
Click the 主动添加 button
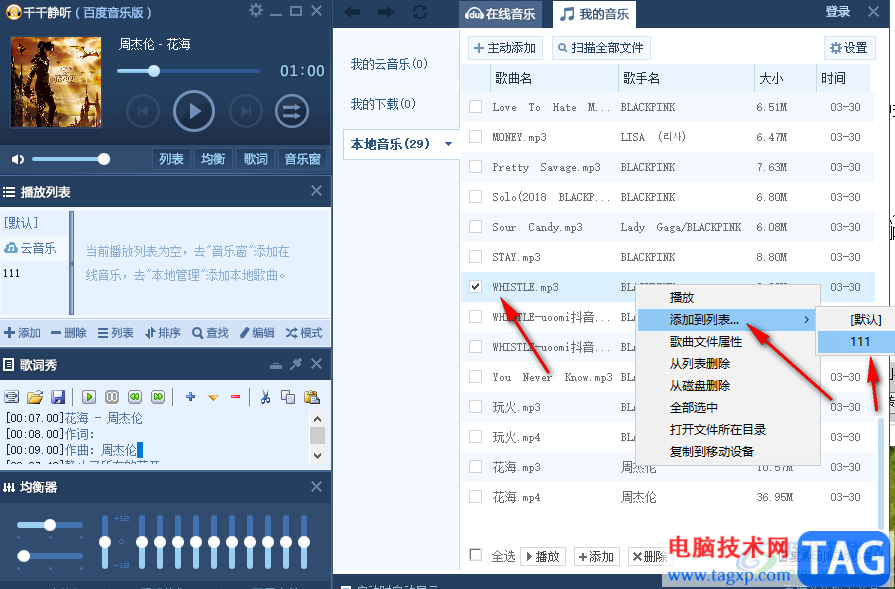coord(505,48)
